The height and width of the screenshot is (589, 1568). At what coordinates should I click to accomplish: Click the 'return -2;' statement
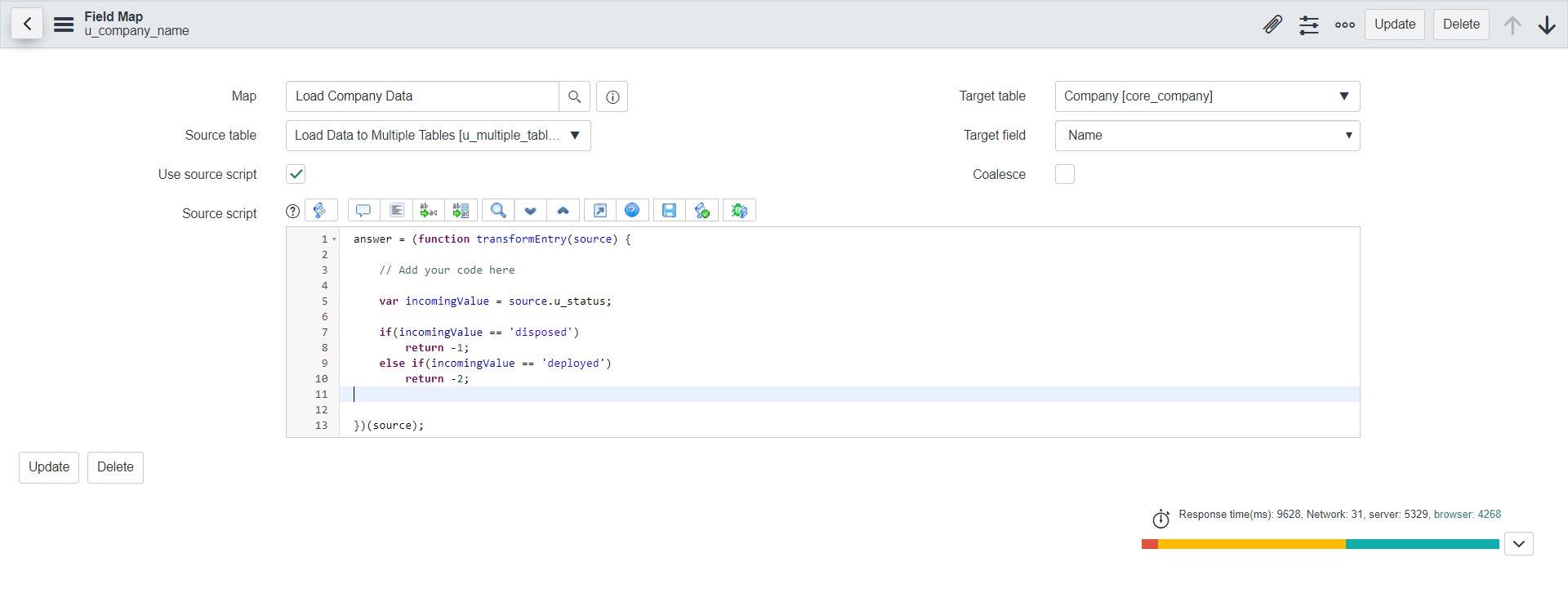pyautogui.click(x=437, y=379)
